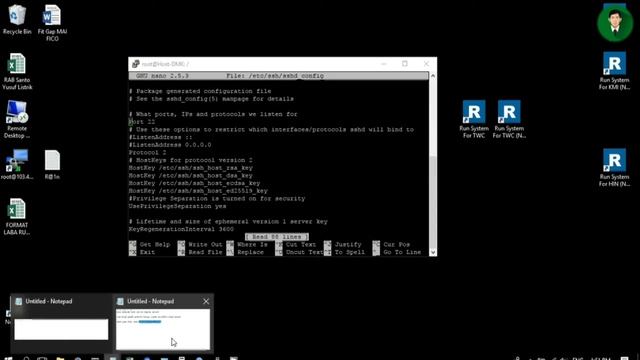Minimize the PuTTY terminal window
The width and height of the screenshot is (640, 360).
click(383, 64)
